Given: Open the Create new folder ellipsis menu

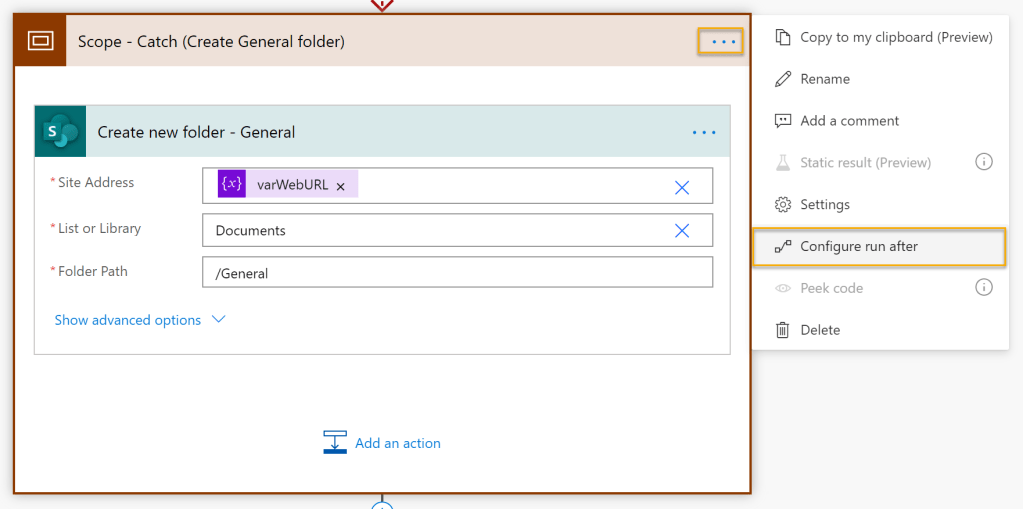Looking at the screenshot, I should pos(704,132).
